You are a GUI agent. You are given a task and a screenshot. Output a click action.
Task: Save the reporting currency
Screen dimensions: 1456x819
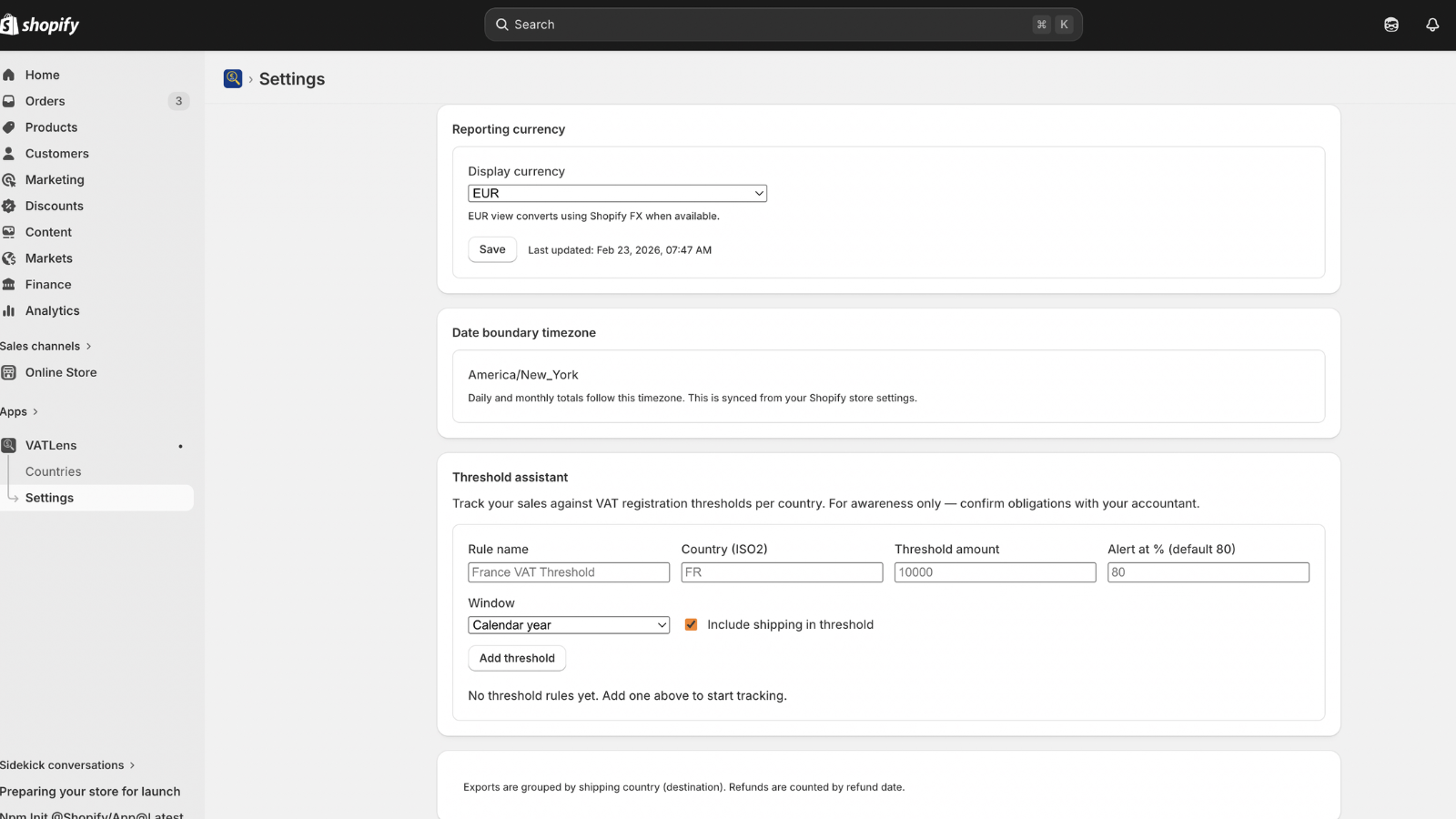(x=491, y=249)
